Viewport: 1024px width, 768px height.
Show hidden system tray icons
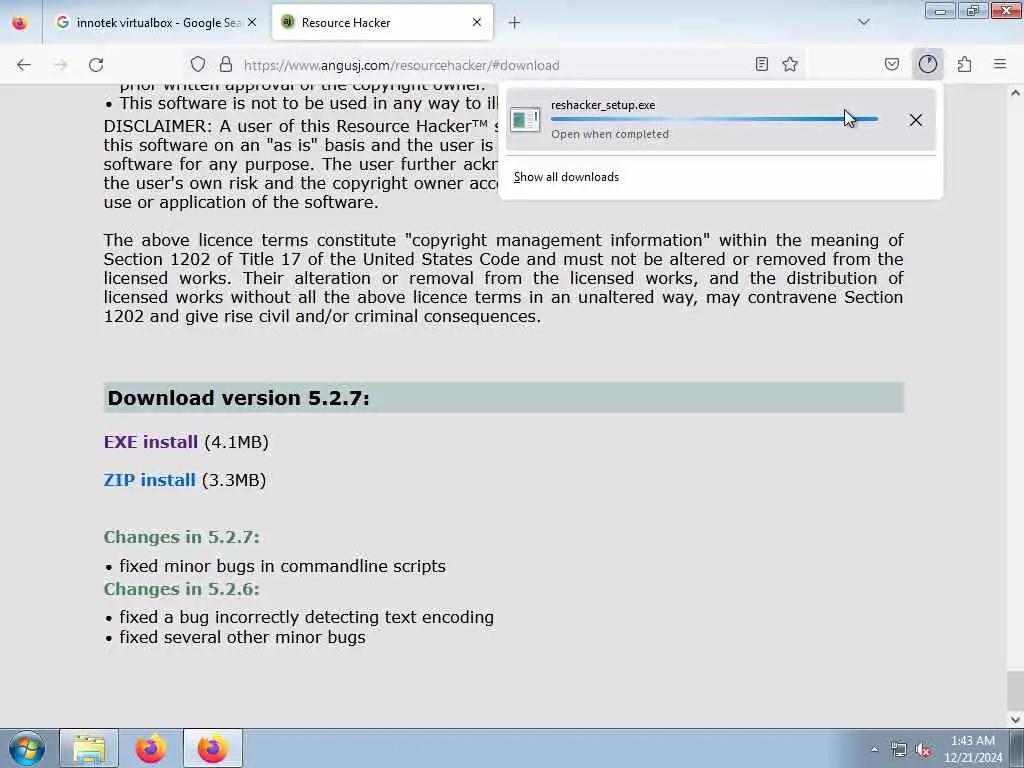tap(874, 749)
